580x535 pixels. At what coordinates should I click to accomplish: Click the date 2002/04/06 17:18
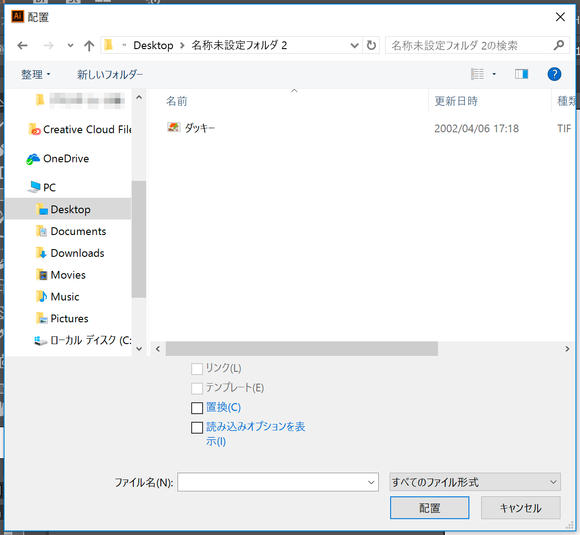(476, 128)
